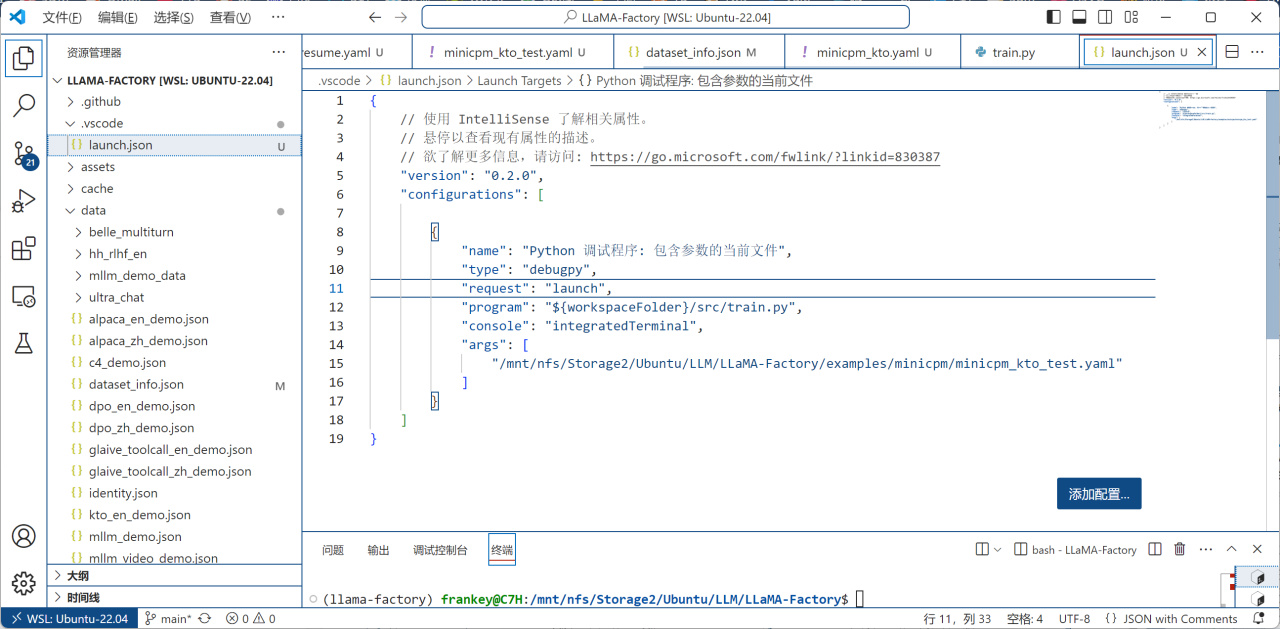
Task: Toggle the bottom panel layout button
Action: [x=1079, y=17]
